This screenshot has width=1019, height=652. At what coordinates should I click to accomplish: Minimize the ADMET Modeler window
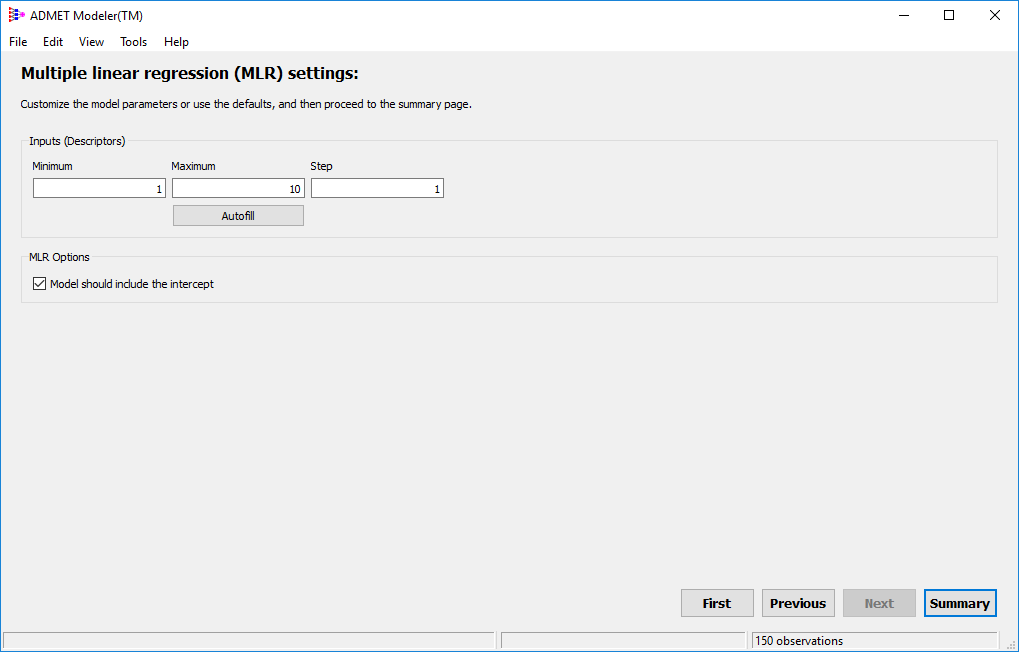pos(903,15)
